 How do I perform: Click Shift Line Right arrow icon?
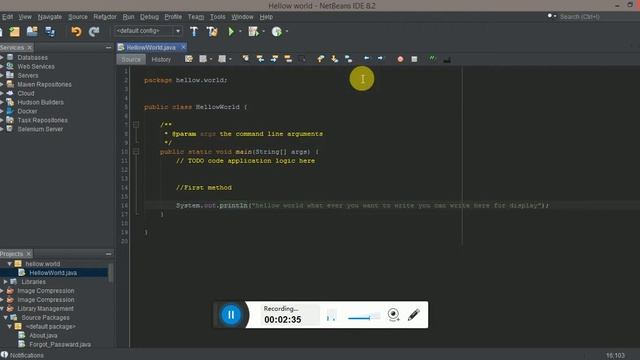[380, 59]
